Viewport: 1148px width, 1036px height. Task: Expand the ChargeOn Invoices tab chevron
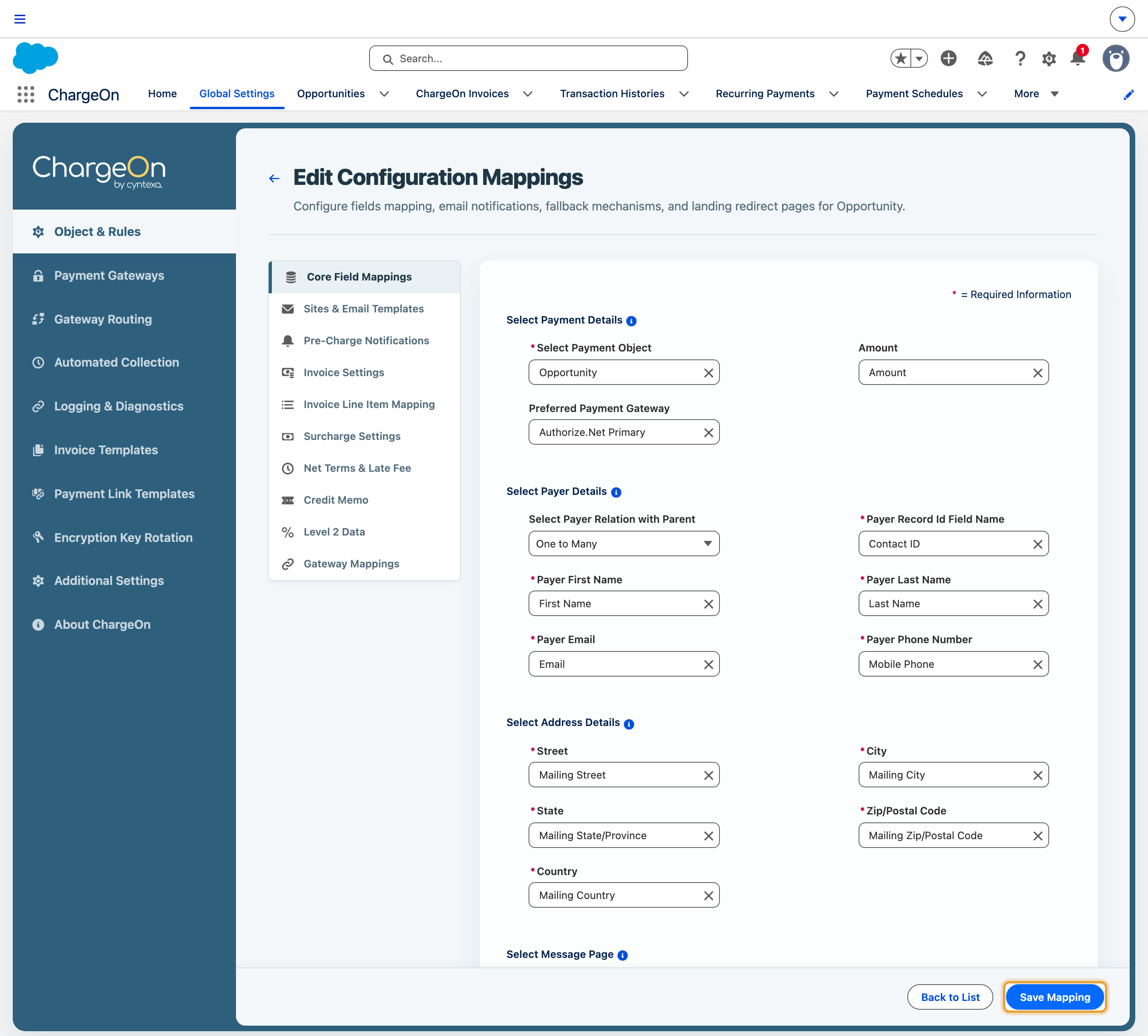pos(528,94)
